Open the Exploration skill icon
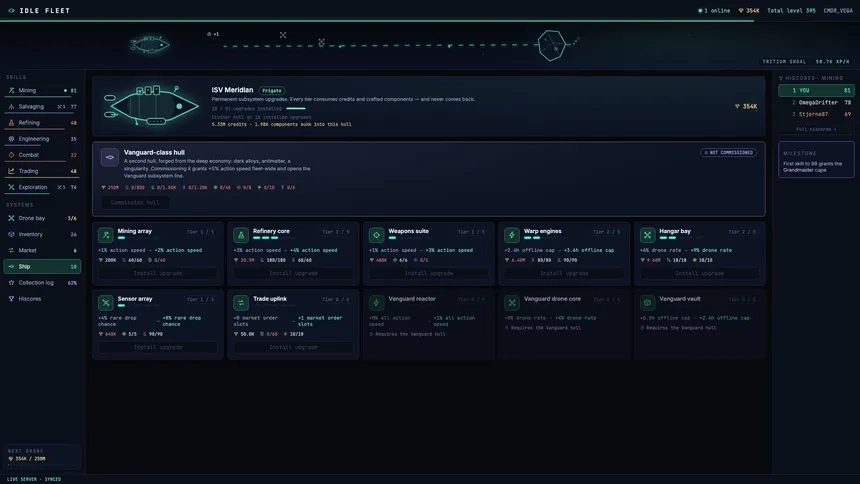 coord(12,187)
